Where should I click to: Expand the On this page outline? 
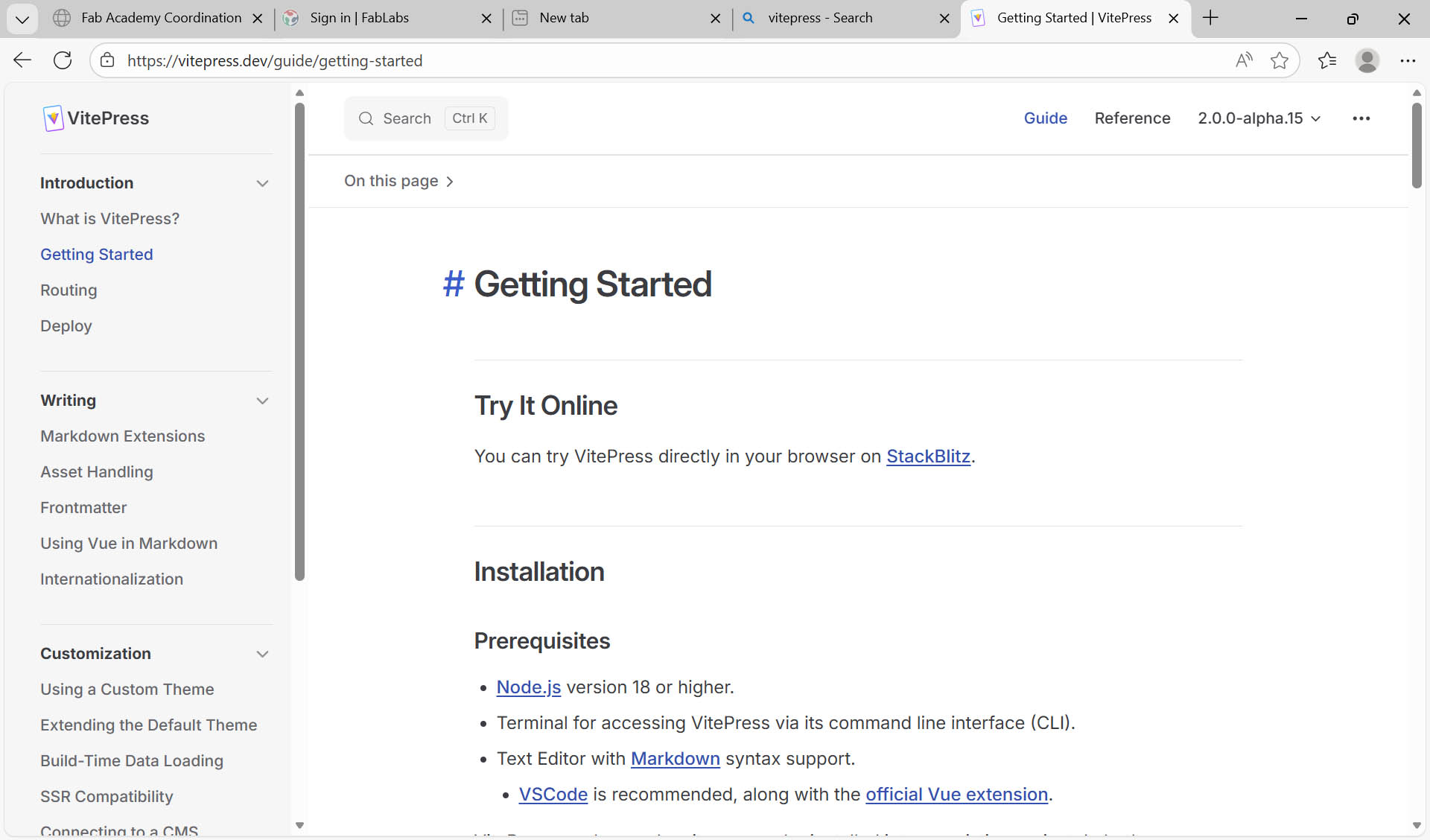[398, 181]
